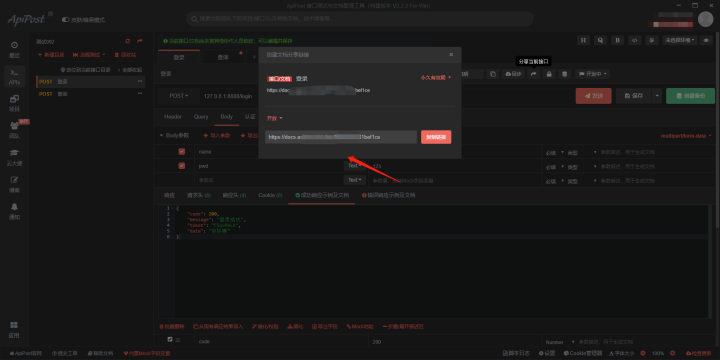Increase font size with plus icon
Image resolution: width=720 pixels, height=360 pixels.
coord(673,353)
